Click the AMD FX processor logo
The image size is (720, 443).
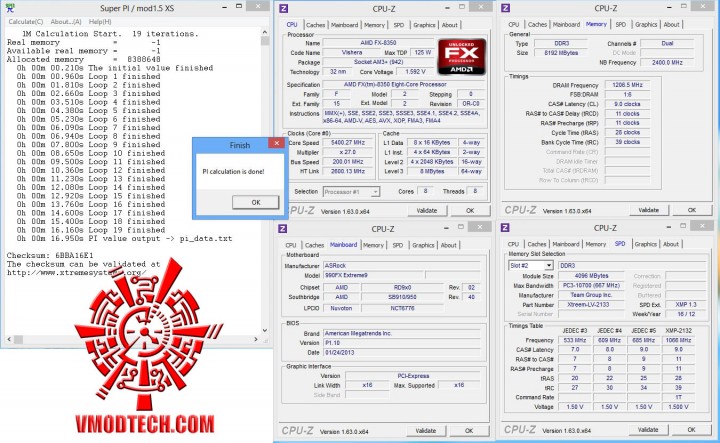pos(461,56)
